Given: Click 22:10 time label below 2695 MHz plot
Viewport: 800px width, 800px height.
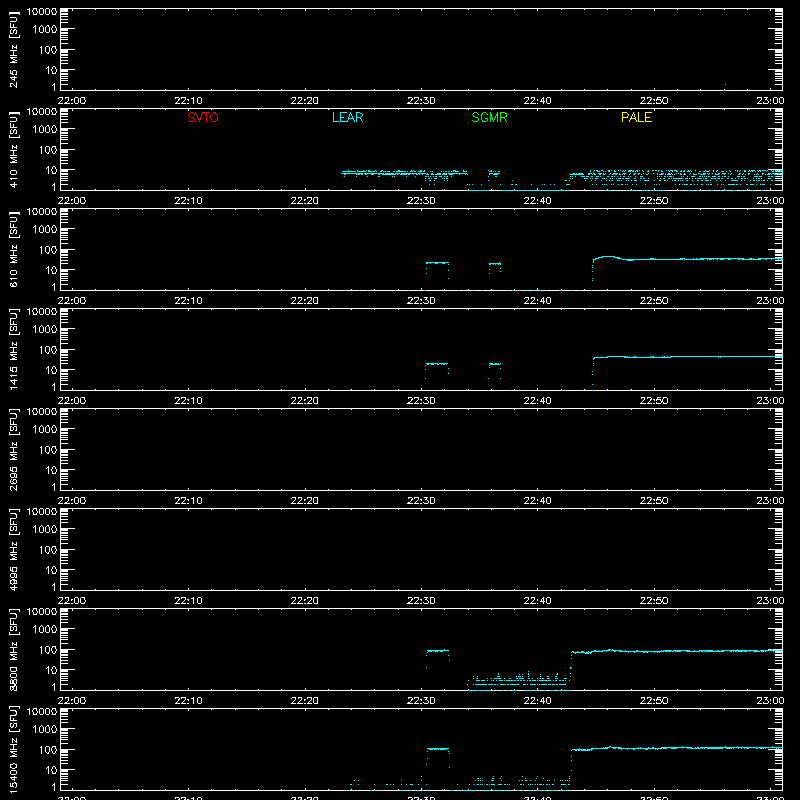Looking at the screenshot, I should 188,501.
